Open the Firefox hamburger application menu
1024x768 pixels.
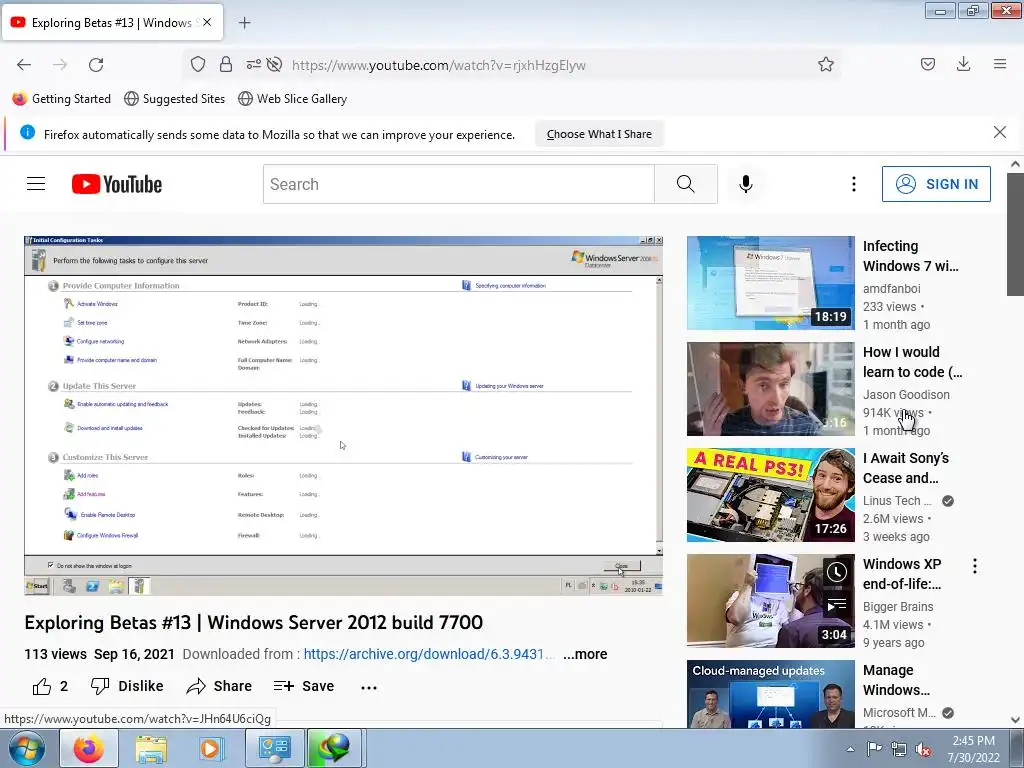tap(1000, 64)
